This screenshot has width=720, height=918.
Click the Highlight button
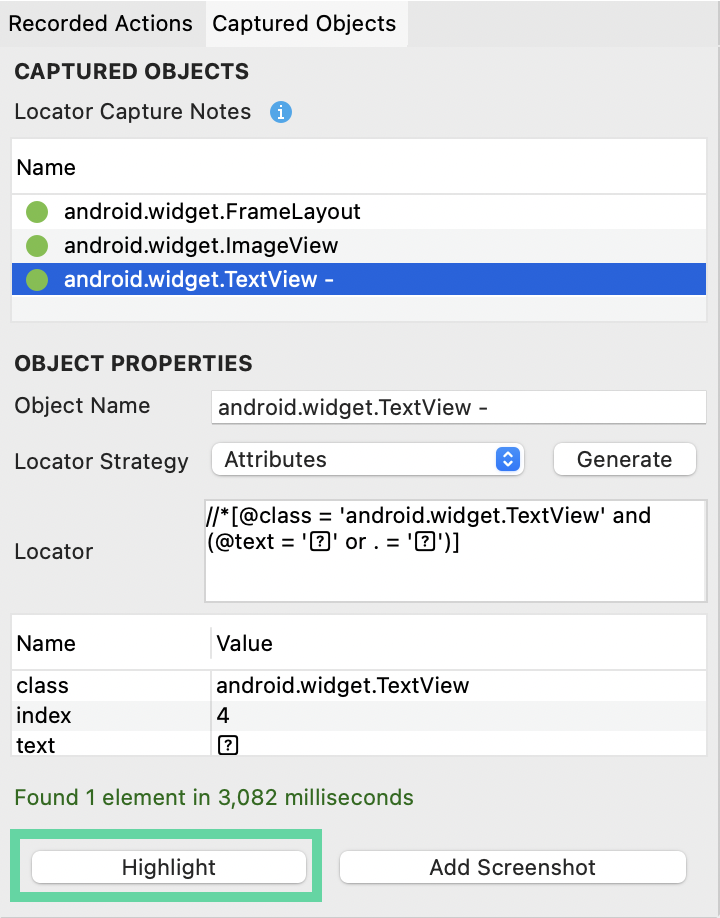(169, 867)
